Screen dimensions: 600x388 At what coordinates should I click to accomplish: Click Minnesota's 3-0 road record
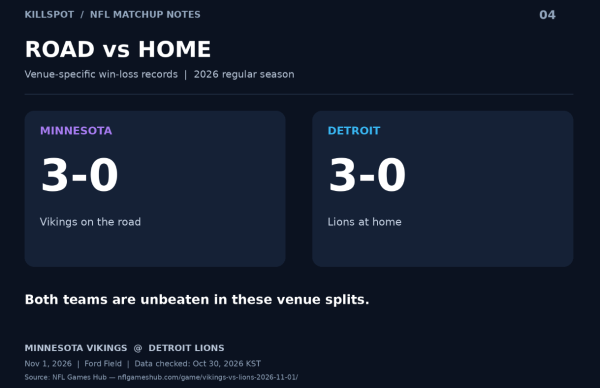coord(80,175)
